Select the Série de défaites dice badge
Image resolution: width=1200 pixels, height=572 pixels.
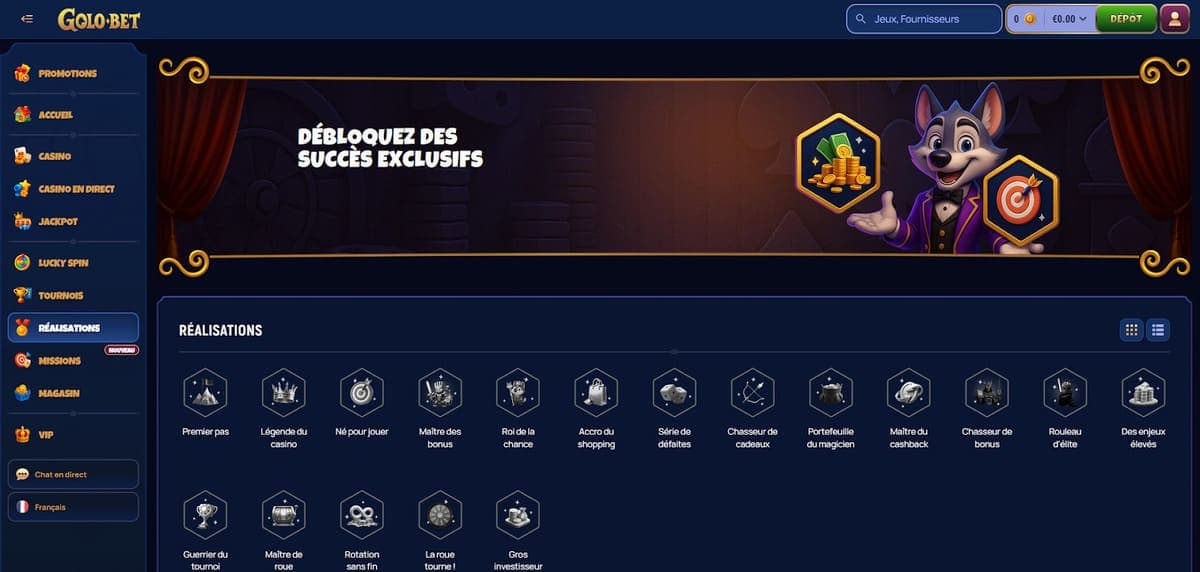click(674, 393)
